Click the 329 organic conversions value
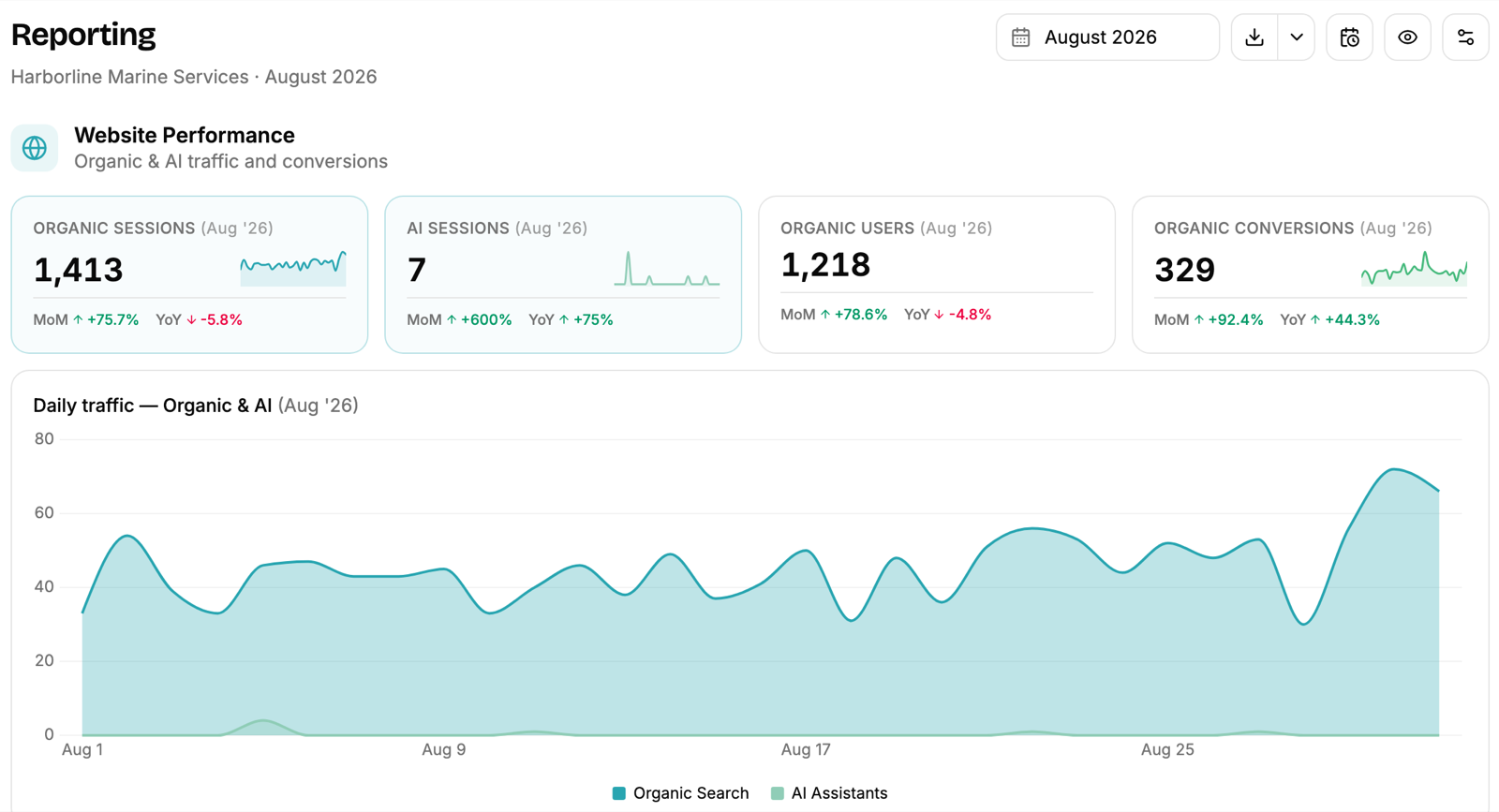The width and height of the screenshot is (1499, 812). pos(1184,270)
